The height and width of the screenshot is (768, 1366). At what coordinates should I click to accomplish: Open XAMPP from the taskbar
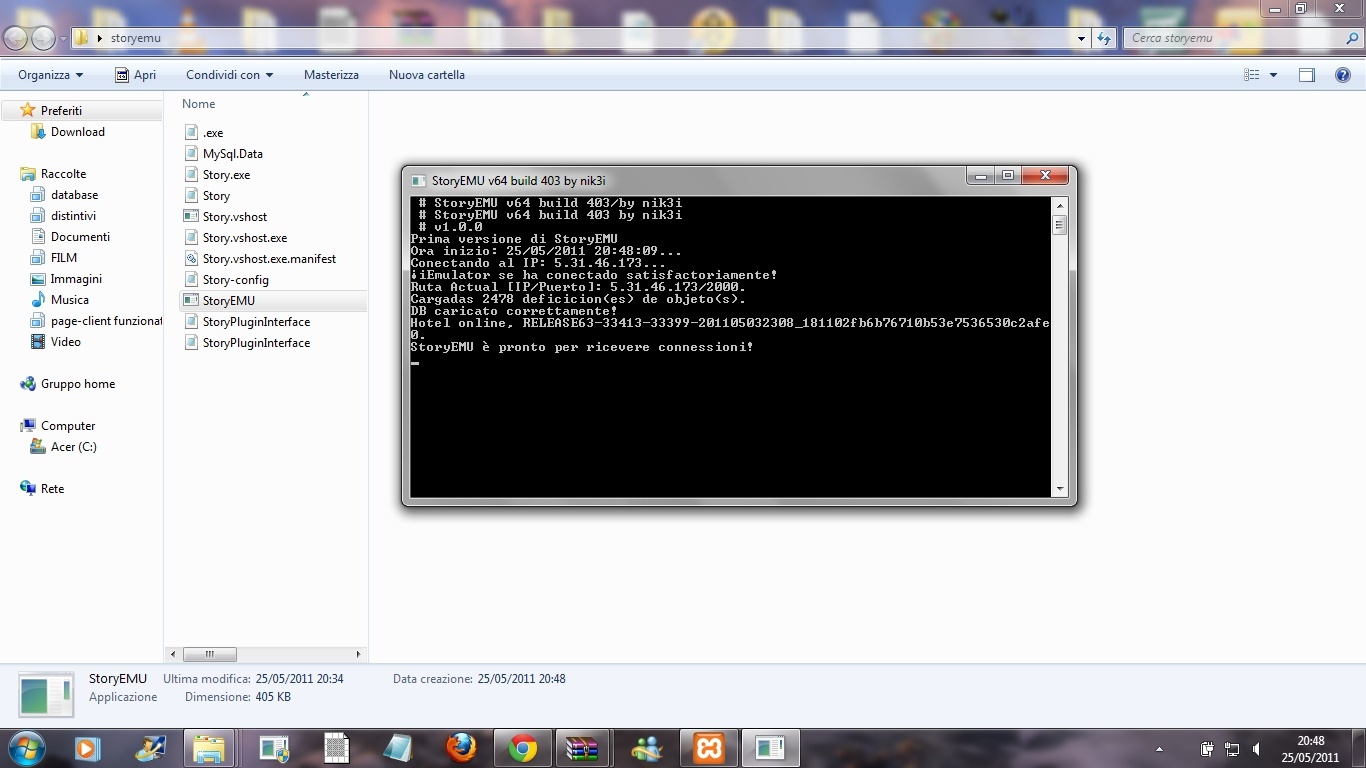tap(709, 748)
